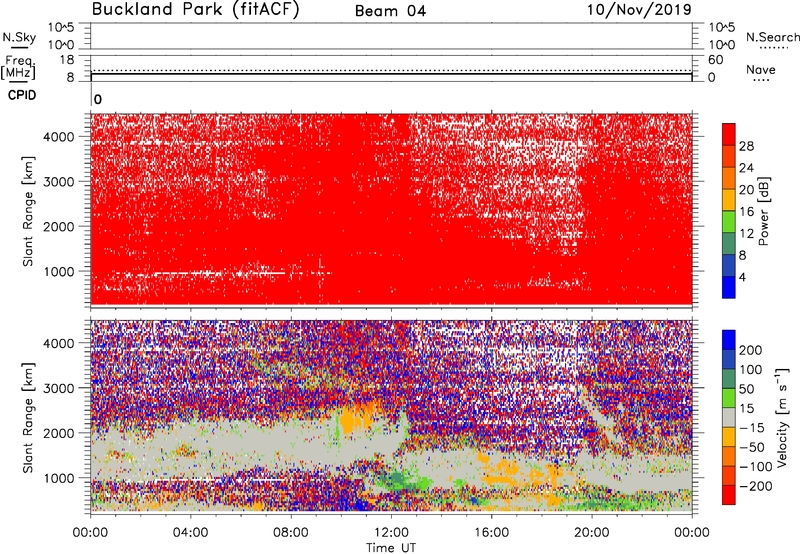Click the 'Power [dB]' colorbar label
Screen dimensions: 800x554
pos(764,211)
